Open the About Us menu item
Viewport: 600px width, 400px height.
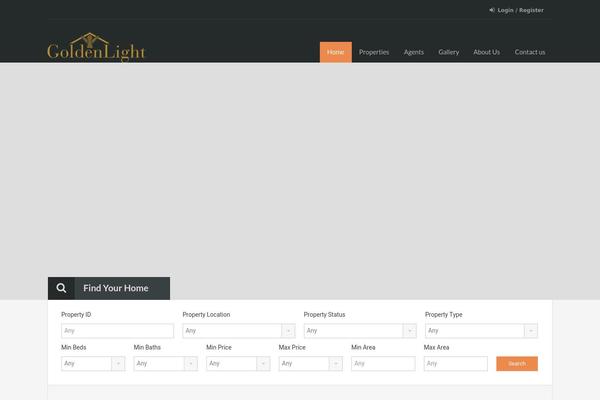point(486,52)
